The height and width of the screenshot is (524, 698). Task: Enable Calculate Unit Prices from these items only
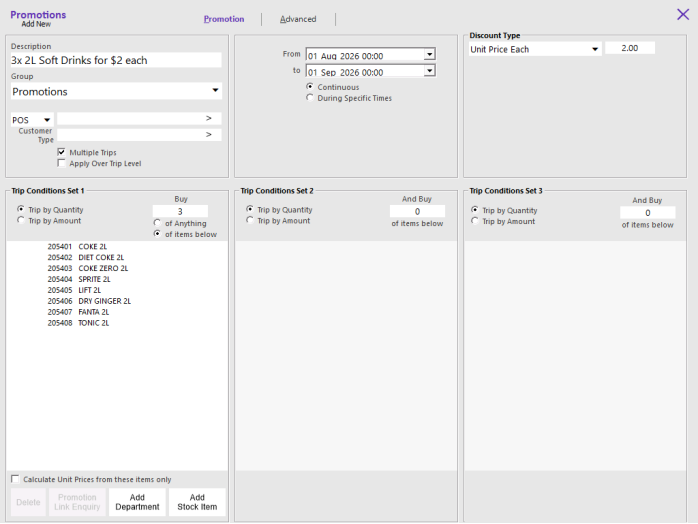pyautogui.click(x=15, y=479)
